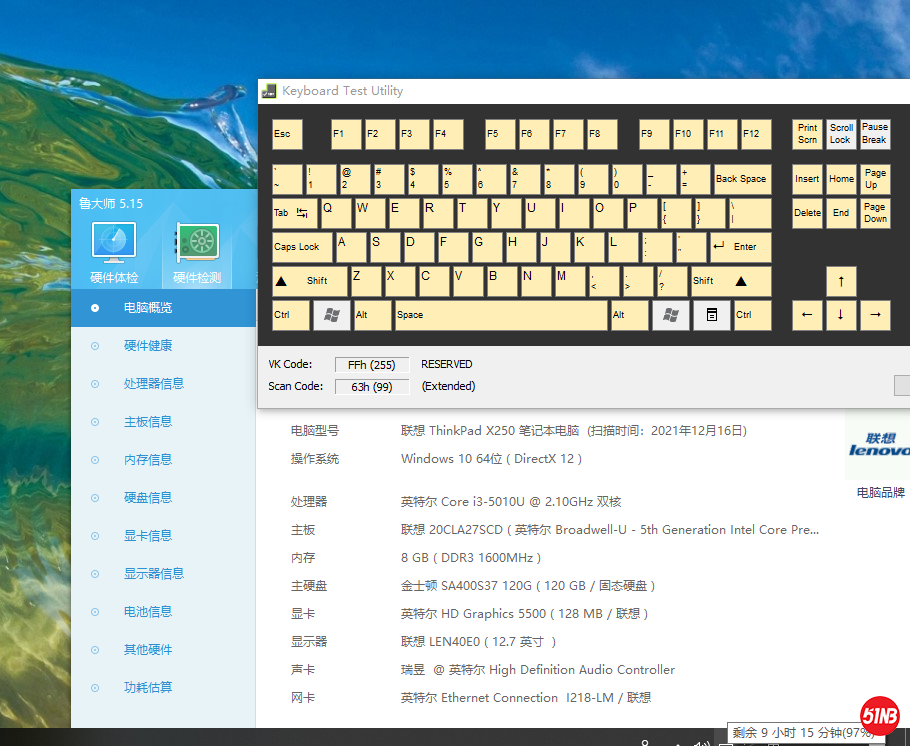Image resolution: width=910 pixels, height=746 pixels.
Task: Click the down arrow key
Action: (841, 315)
